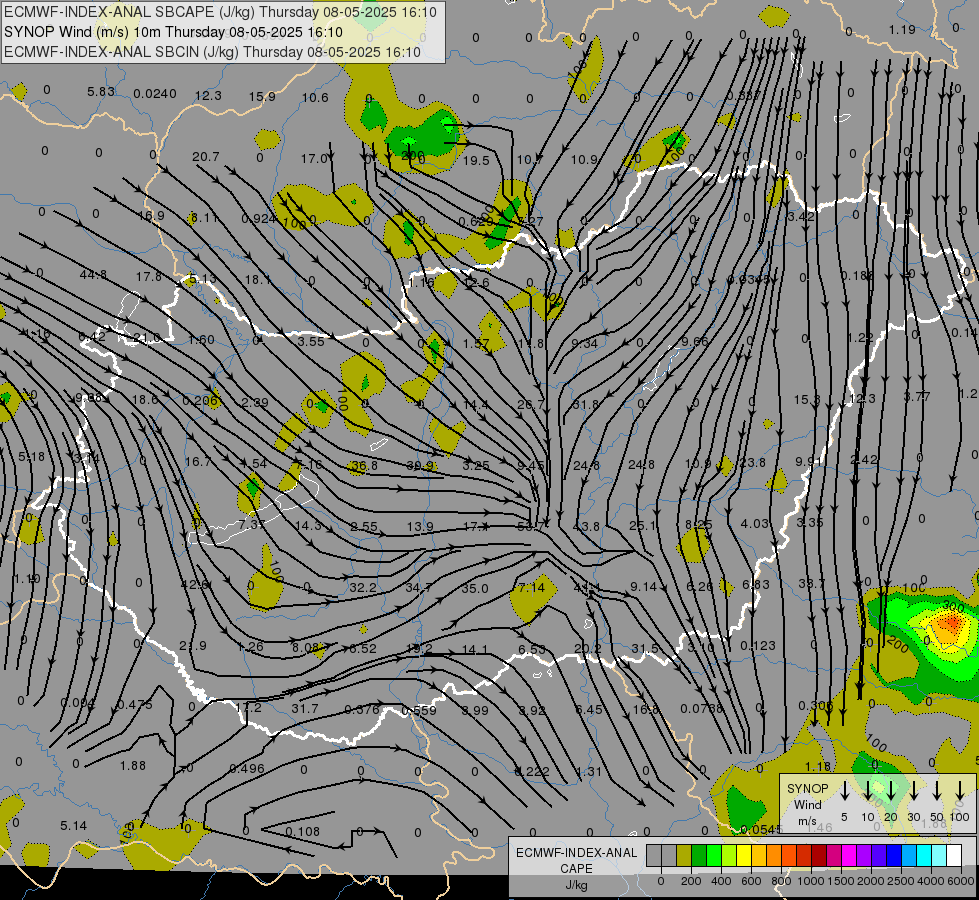Viewport: 979px width, 900px height.
Task: Click the 30 m/s wind arrow in legend
Action: click(x=913, y=791)
